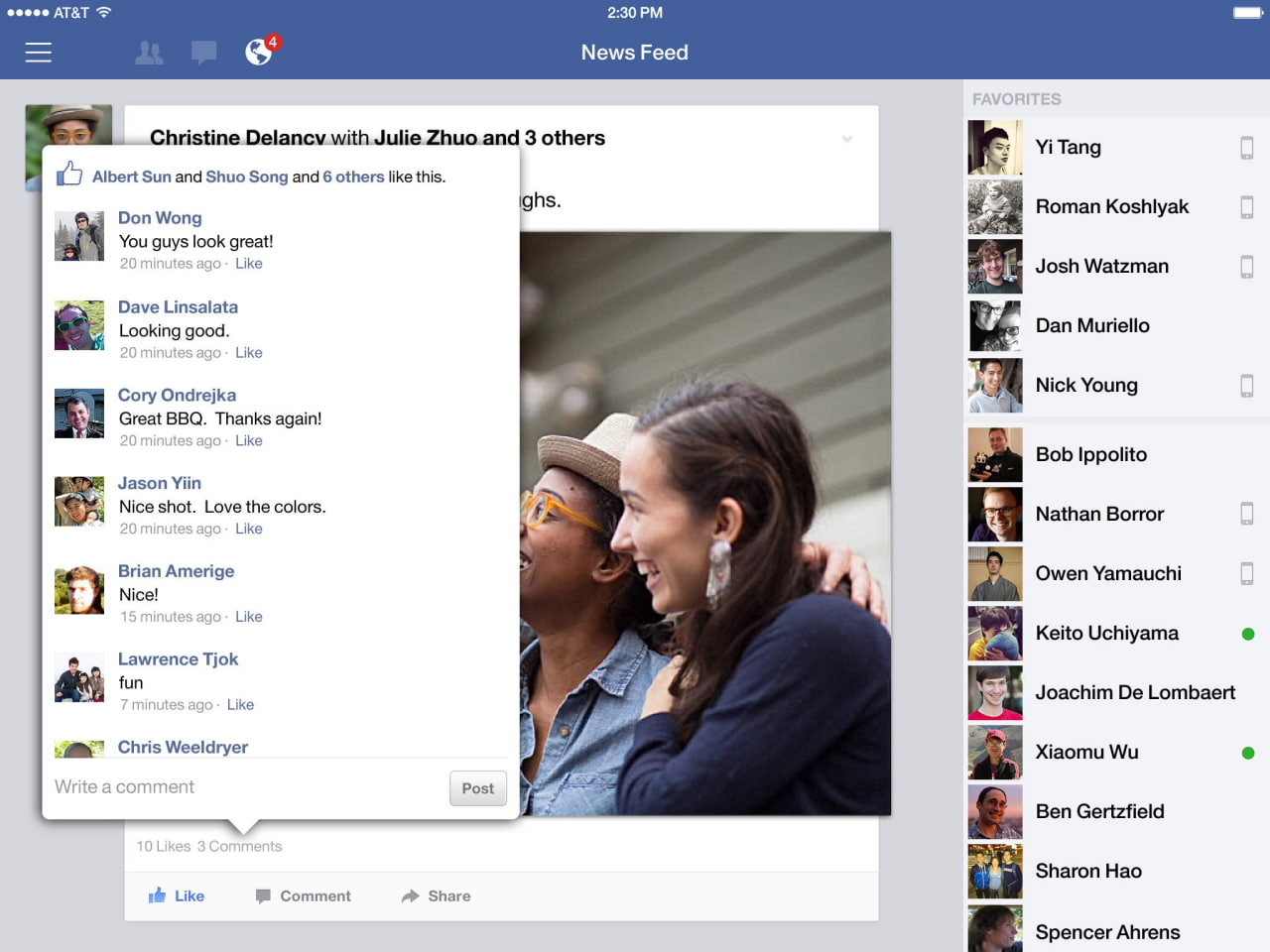The width and height of the screenshot is (1270, 952).
Task: Click Keito Uchiyama's profile thumbnail in Favorites
Action: click(994, 633)
